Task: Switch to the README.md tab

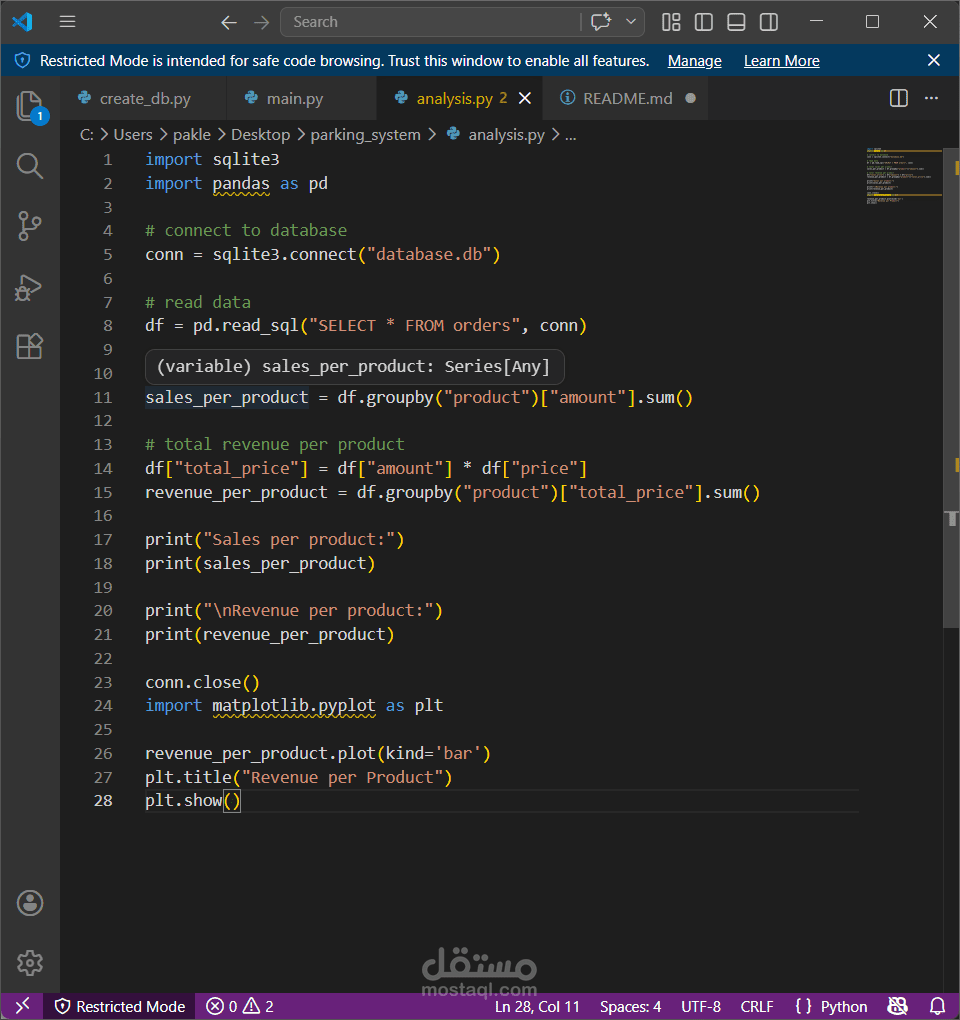Action: 628,98
